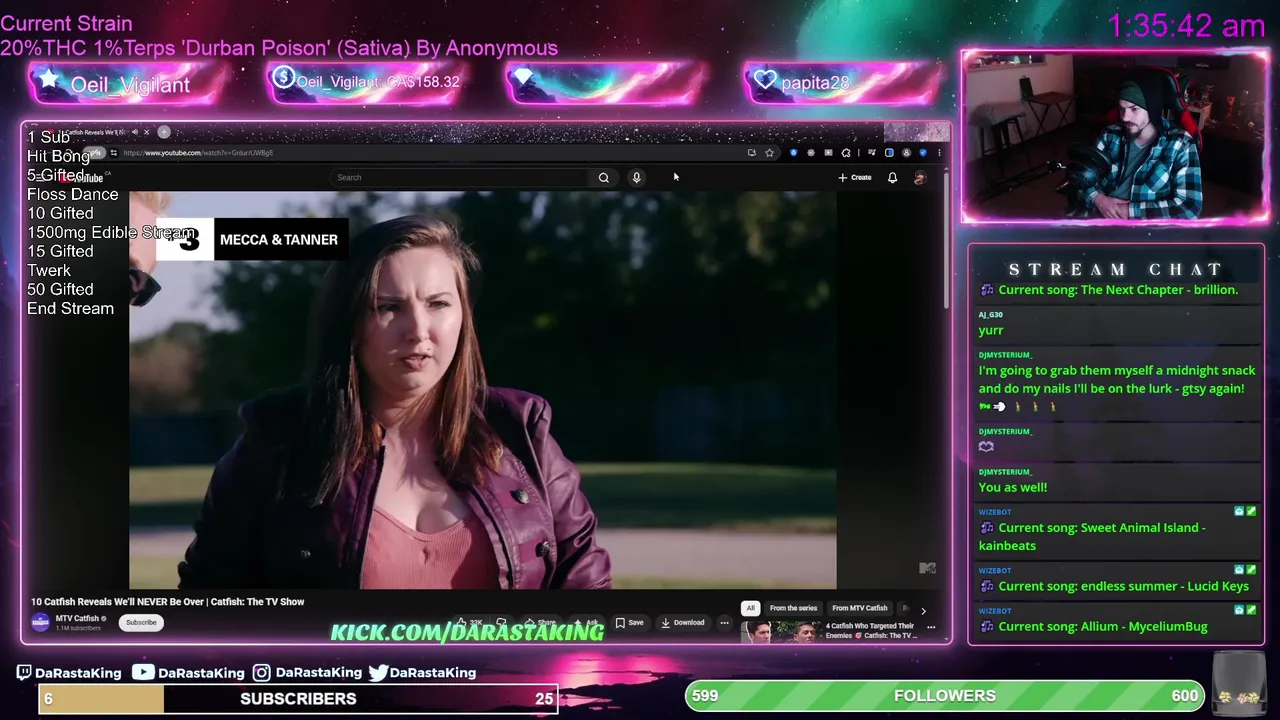
Task: Click the subscribers goal progress bar
Action: 298,698
